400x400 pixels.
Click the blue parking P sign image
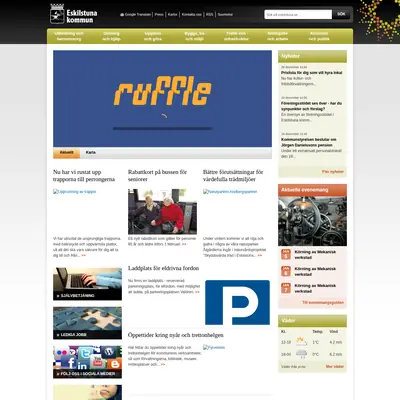coord(237,302)
